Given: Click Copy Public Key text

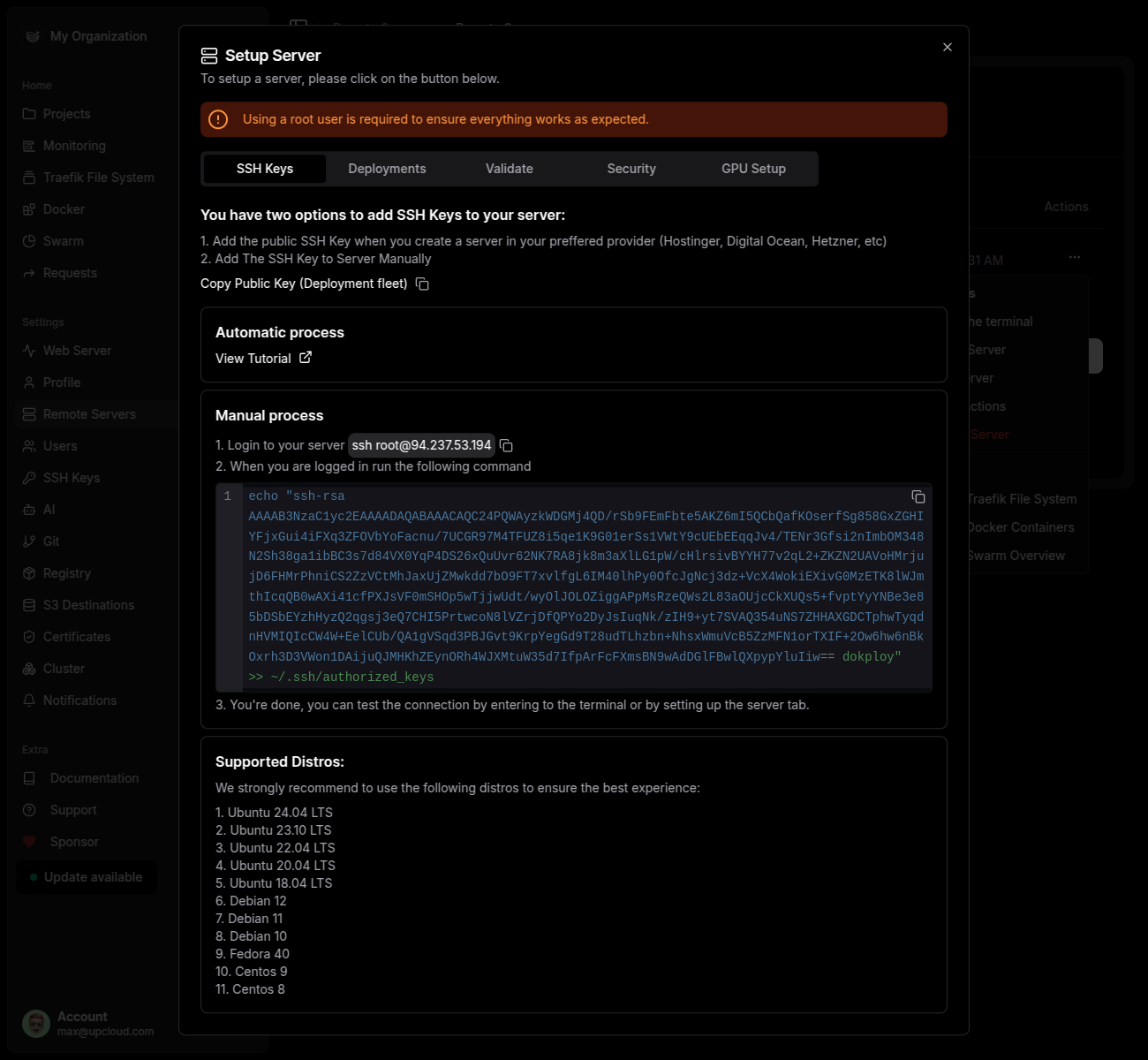Looking at the screenshot, I should click(x=303, y=284).
